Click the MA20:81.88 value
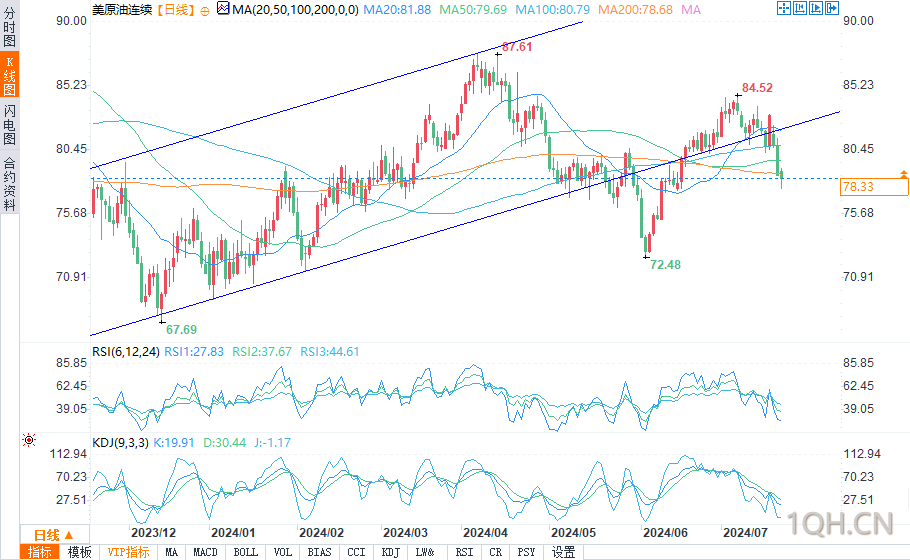Viewport: 910px width, 560px height. point(397,10)
